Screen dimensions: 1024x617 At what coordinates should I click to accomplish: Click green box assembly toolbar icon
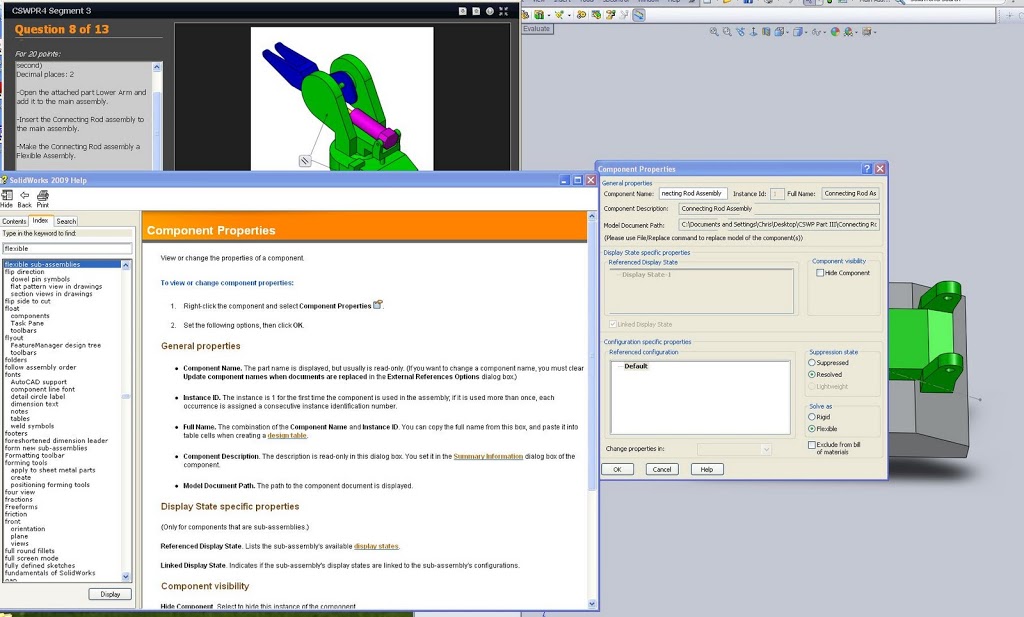[539, 14]
